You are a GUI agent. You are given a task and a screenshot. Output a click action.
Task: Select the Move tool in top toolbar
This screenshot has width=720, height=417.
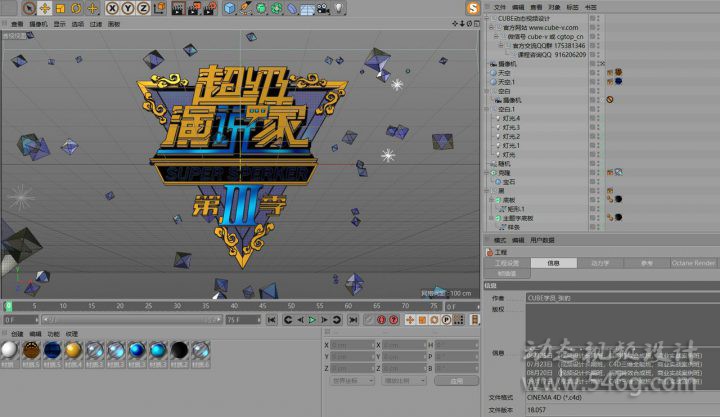(x=44, y=8)
